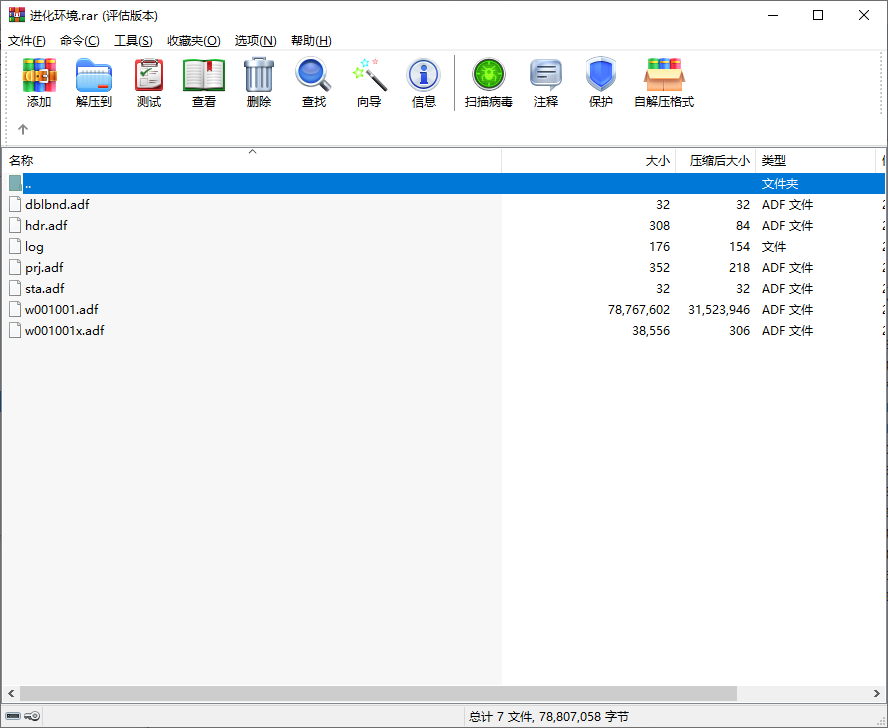This screenshot has width=888, height=728.
Task: Click the drive icon in status bar
Action: (x=13, y=716)
